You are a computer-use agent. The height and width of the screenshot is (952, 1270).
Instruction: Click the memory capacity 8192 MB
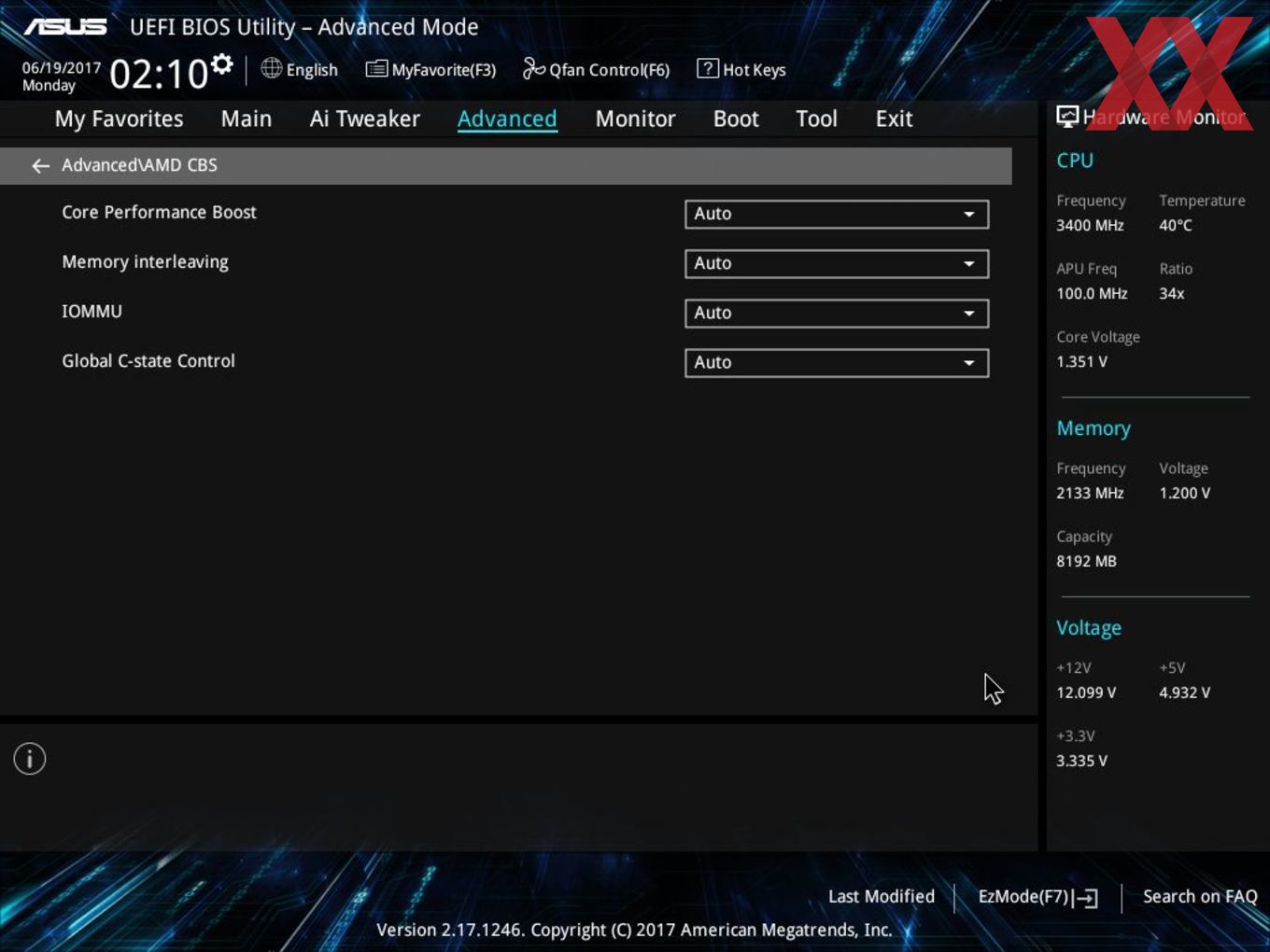coord(1086,561)
